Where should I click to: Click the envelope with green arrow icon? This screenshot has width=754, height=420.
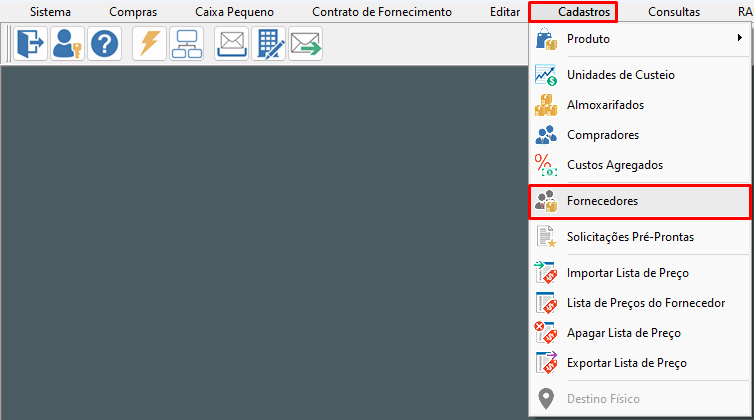pos(305,44)
